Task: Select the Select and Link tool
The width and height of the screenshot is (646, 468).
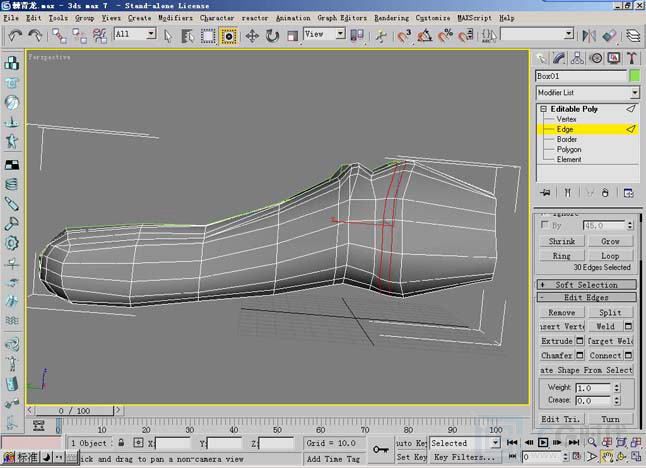Action: [59, 36]
